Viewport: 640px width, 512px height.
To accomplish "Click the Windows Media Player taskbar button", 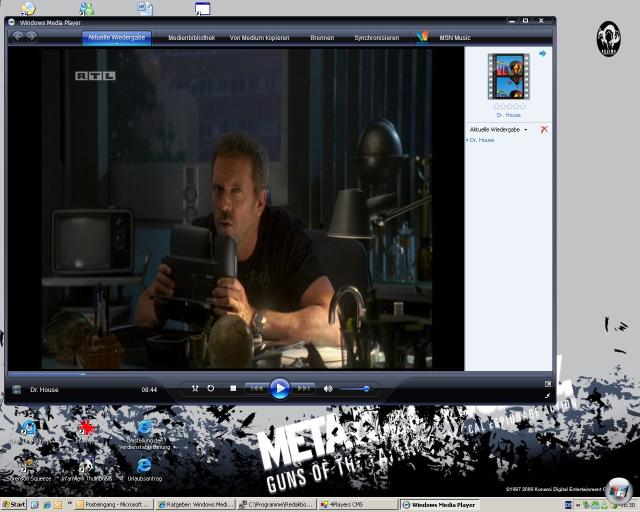I will [440, 505].
